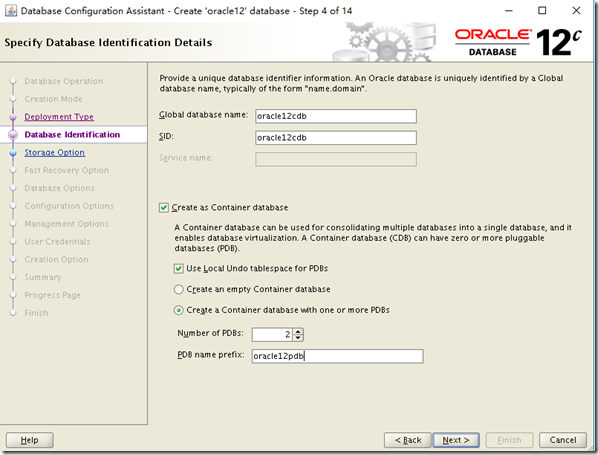The image size is (599, 455).
Task: Click the Global database name label
Action: [203, 115]
